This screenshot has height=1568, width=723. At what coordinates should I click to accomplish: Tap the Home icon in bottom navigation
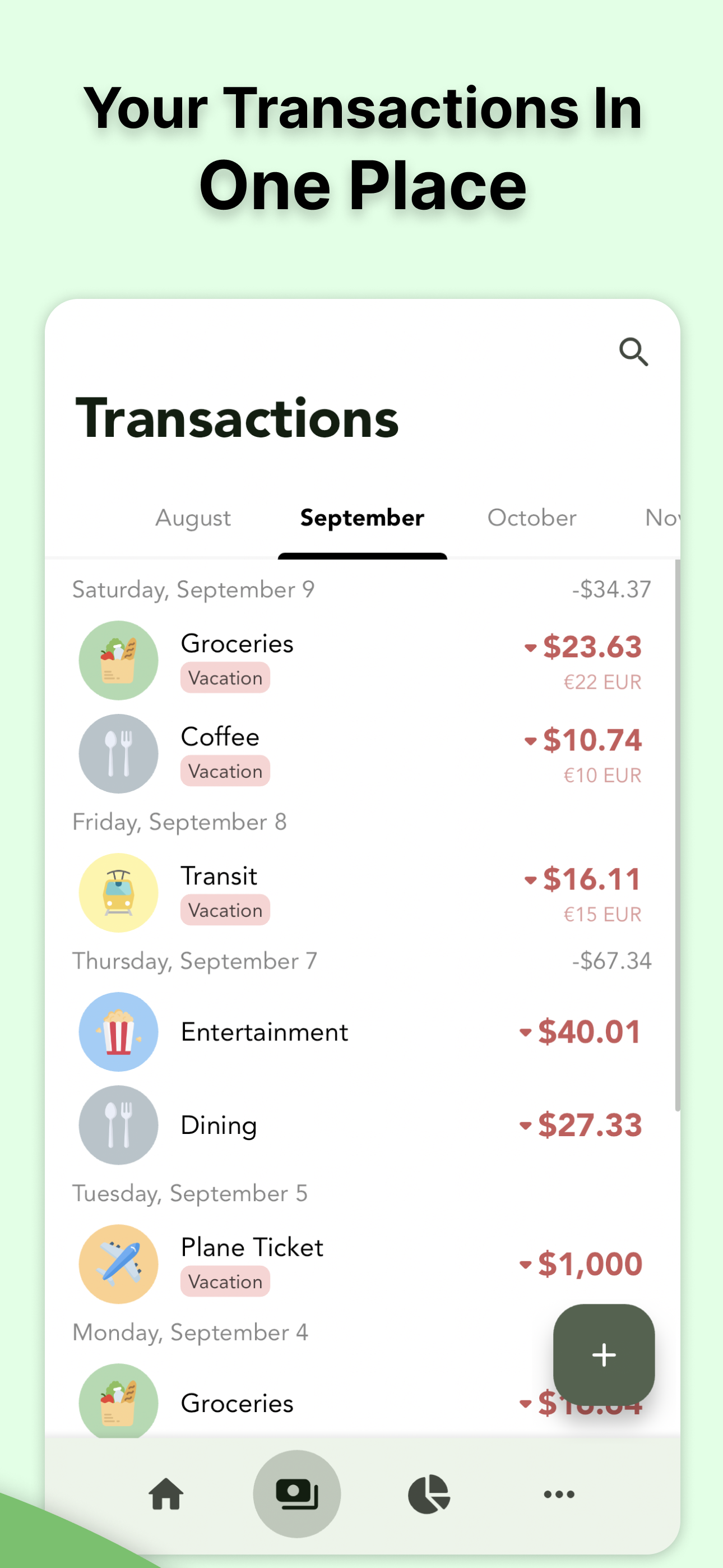tap(166, 1494)
